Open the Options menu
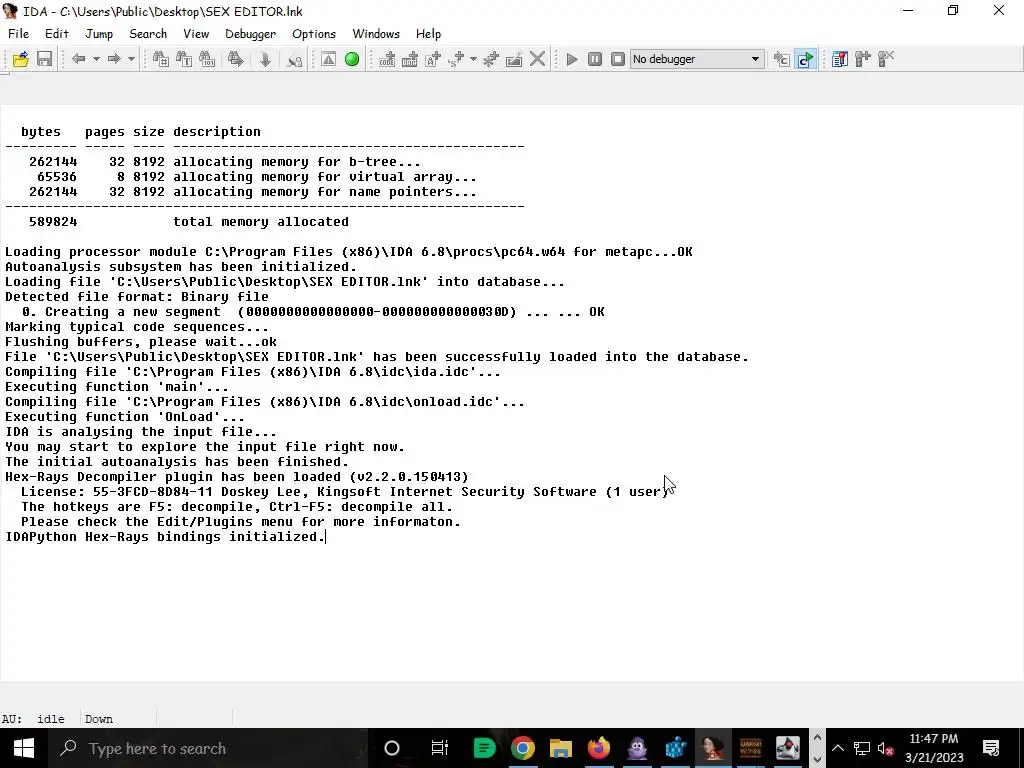Viewport: 1024px width, 768px height. (x=314, y=34)
